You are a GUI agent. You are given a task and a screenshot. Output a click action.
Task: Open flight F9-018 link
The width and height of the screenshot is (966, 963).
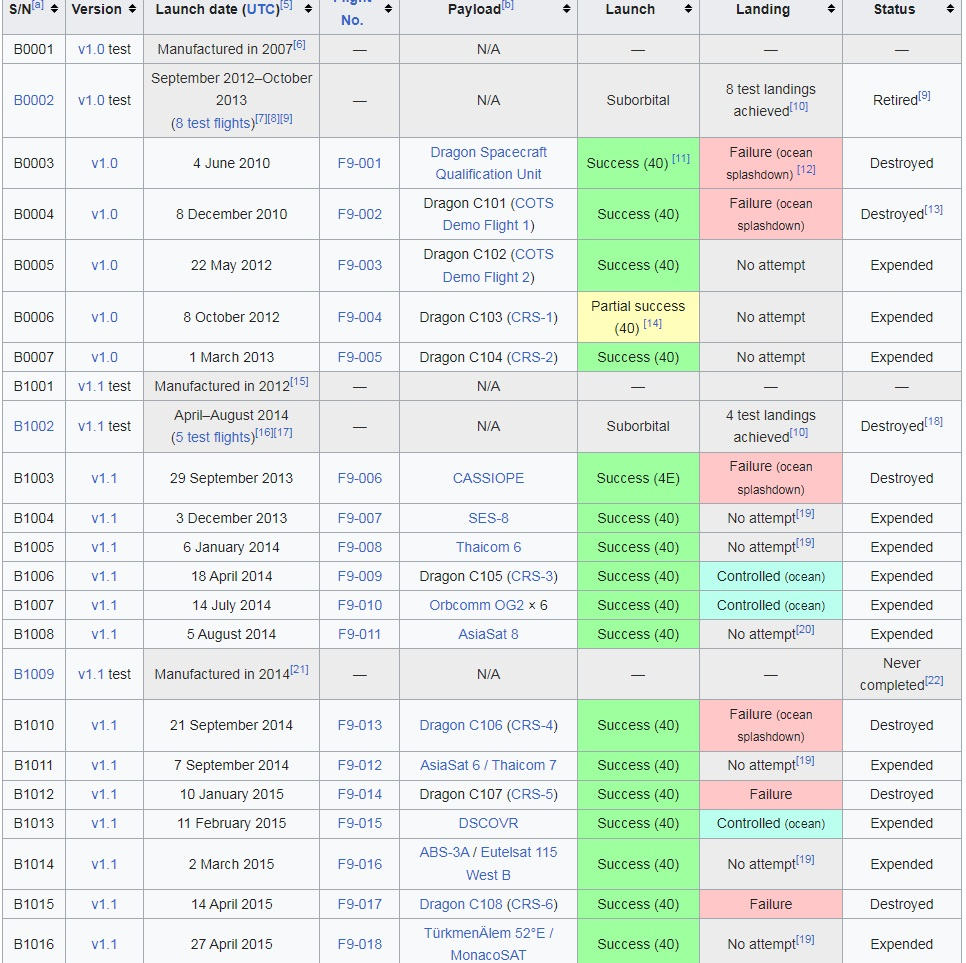[360, 944]
